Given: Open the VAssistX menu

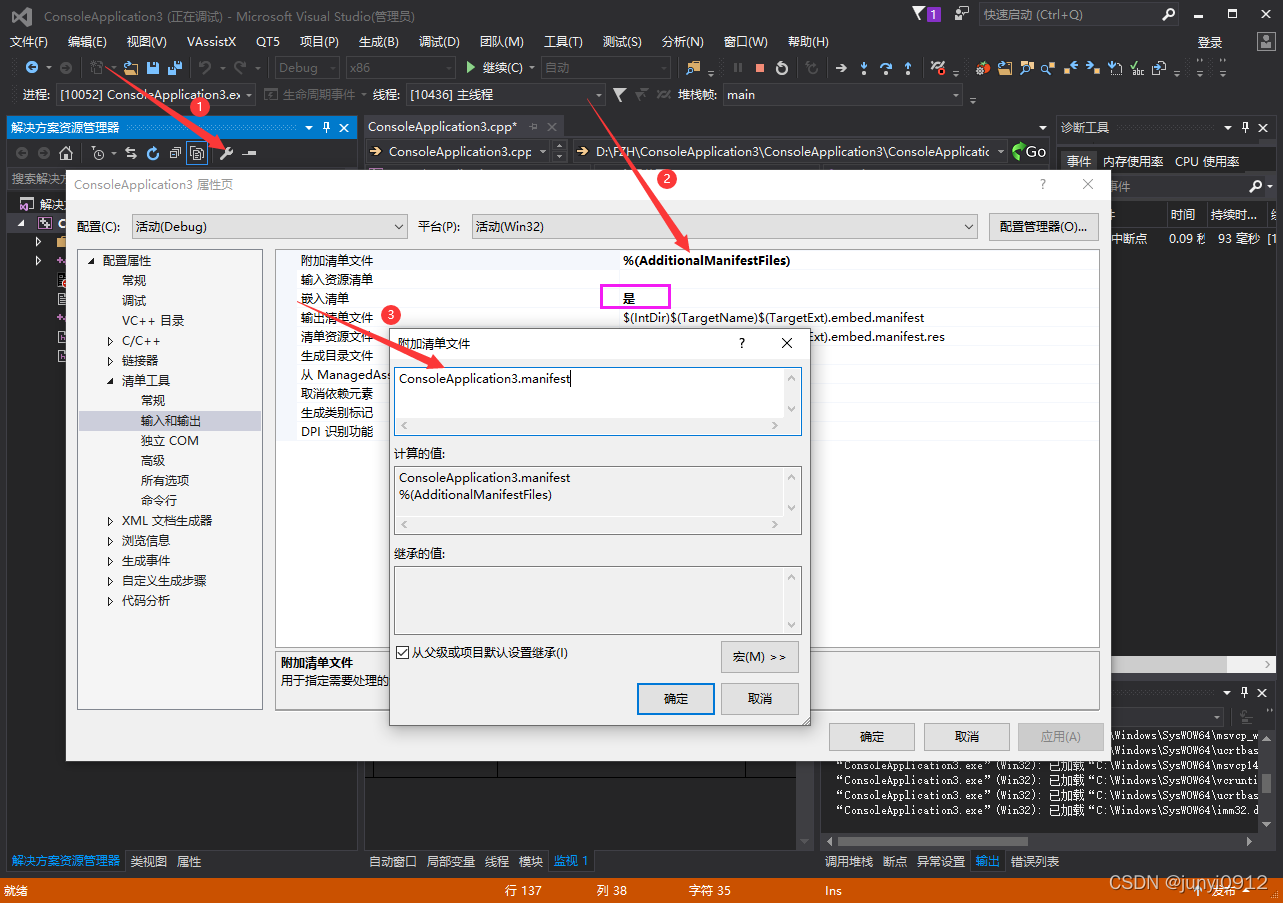Looking at the screenshot, I should [211, 42].
